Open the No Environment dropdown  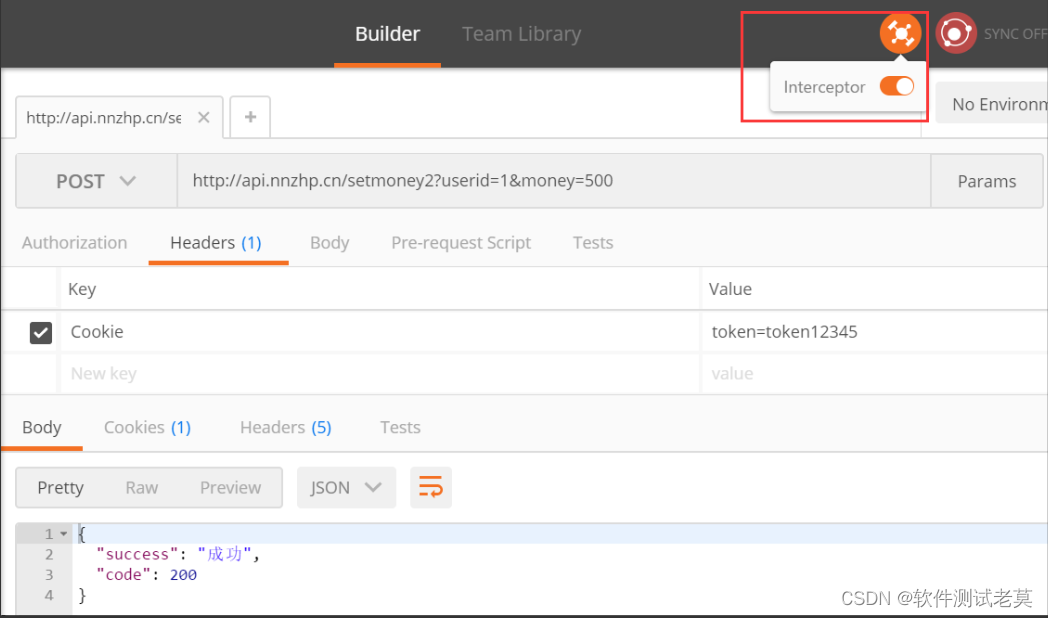(x=997, y=104)
